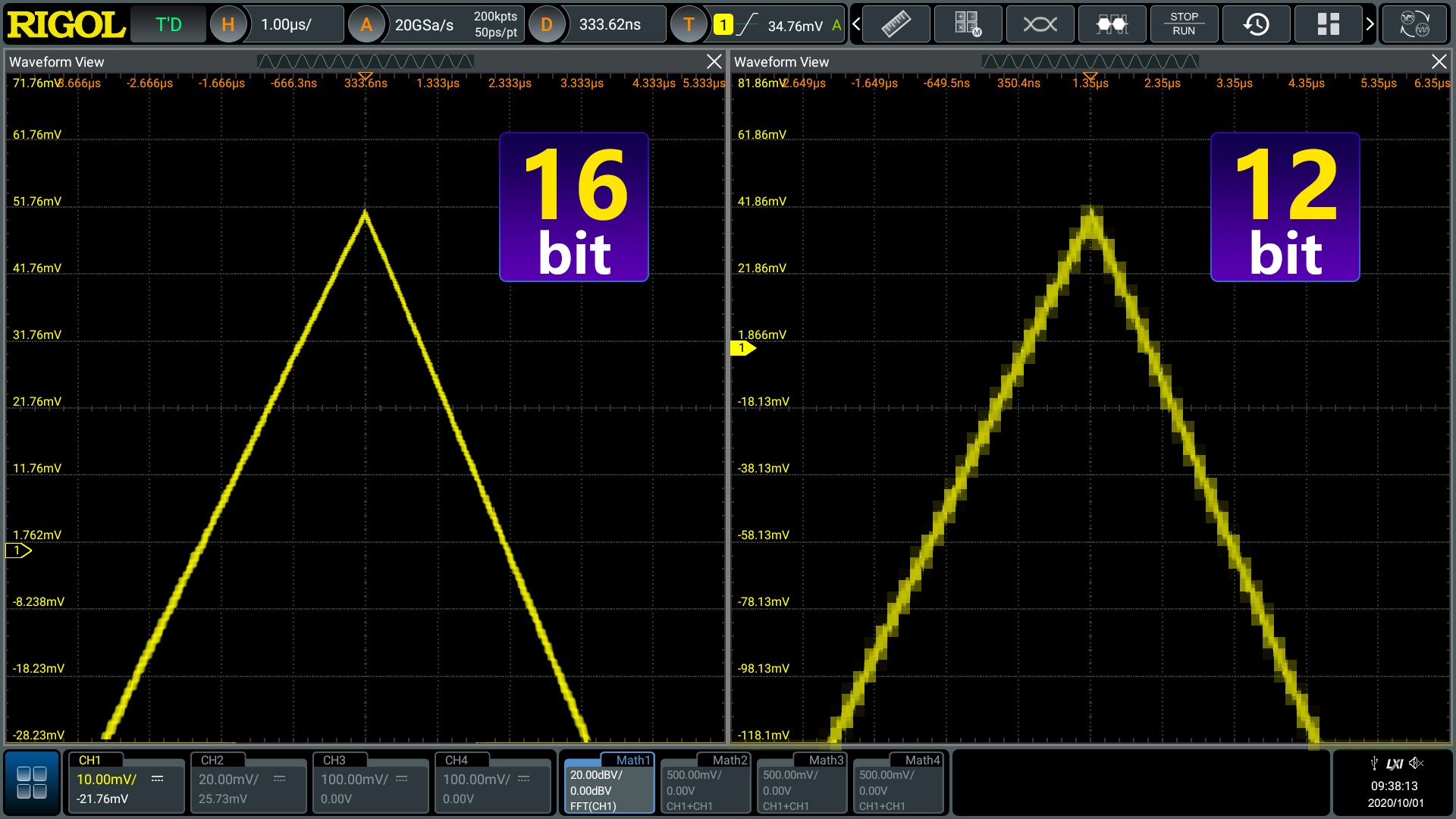Open the Math functions icon
Screen dimensions: 1456x819
[968, 24]
